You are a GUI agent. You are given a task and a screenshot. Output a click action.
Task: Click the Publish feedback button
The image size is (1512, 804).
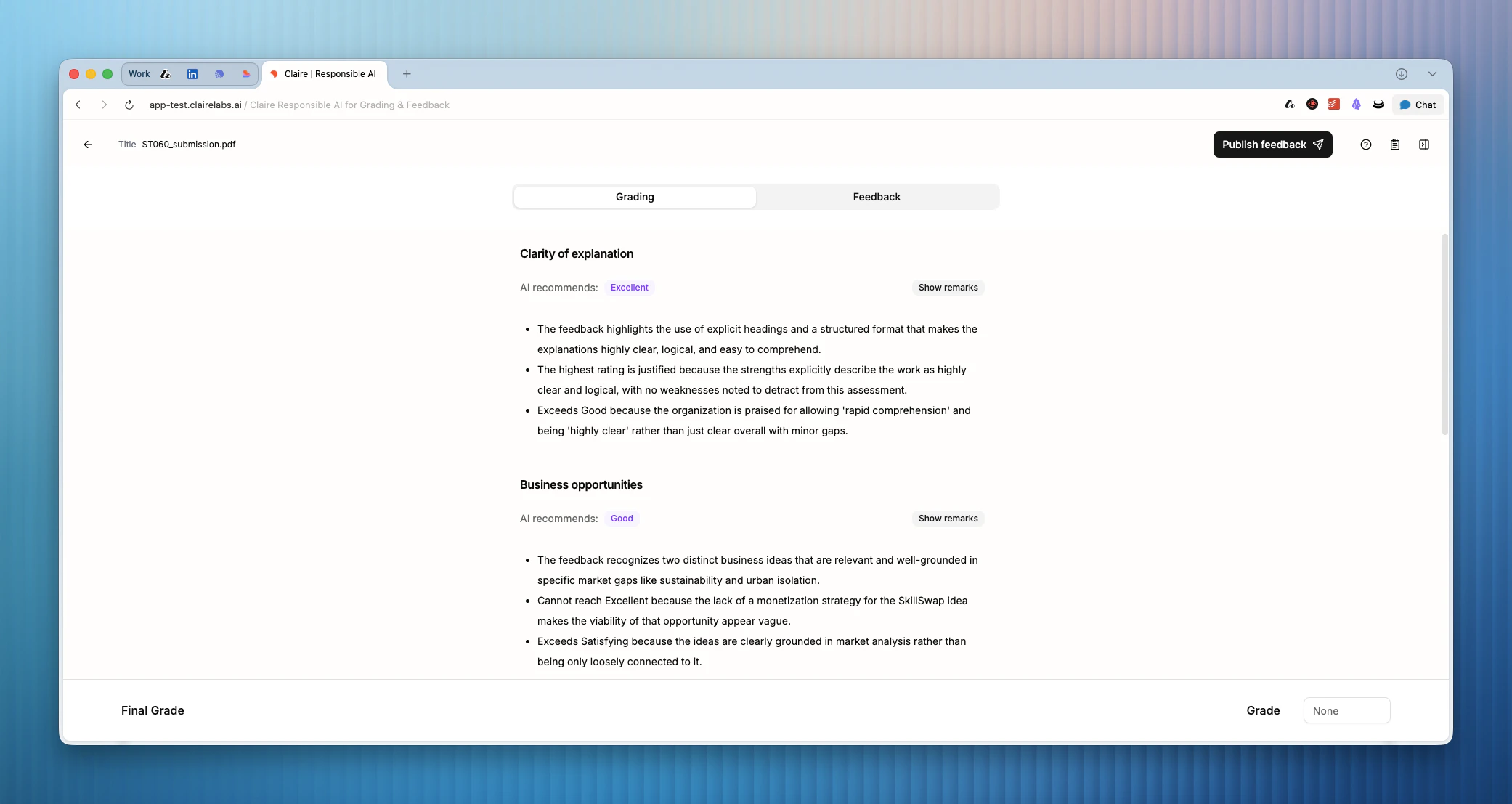(x=1272, y=145)
